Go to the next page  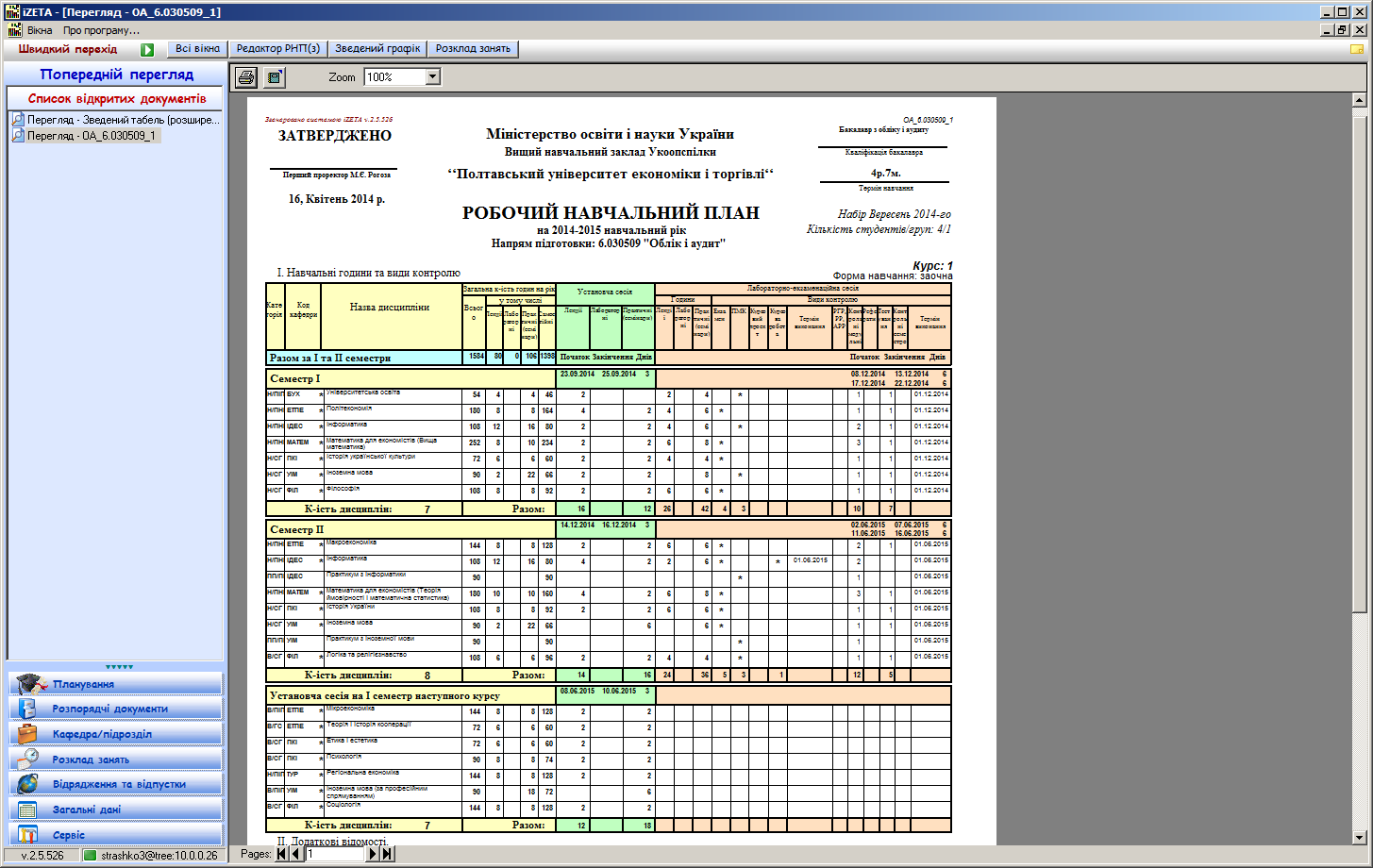[373, 854]
